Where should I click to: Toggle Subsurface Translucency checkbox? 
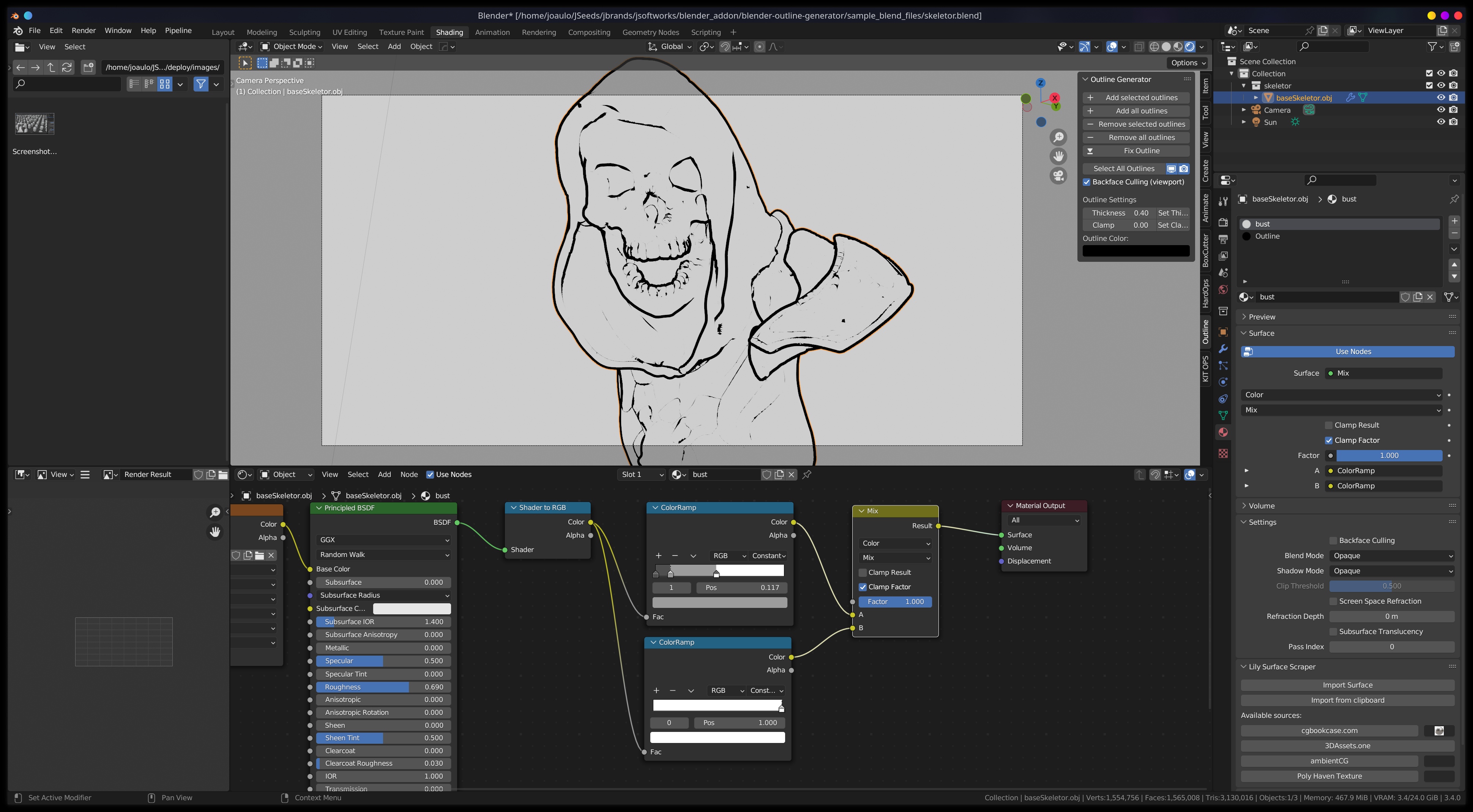pyautogui.click(x=1333, y=631)
